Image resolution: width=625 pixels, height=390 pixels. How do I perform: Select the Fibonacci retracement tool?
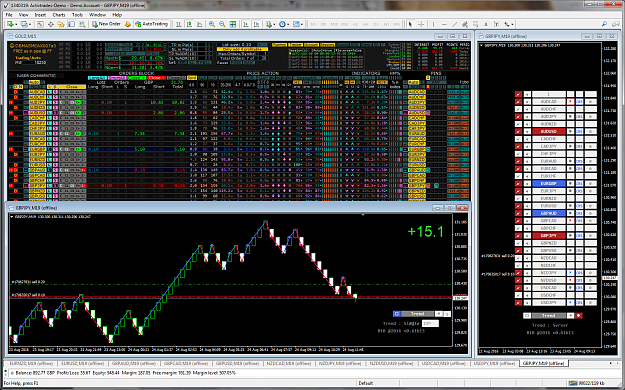click(x=476, y=24)
